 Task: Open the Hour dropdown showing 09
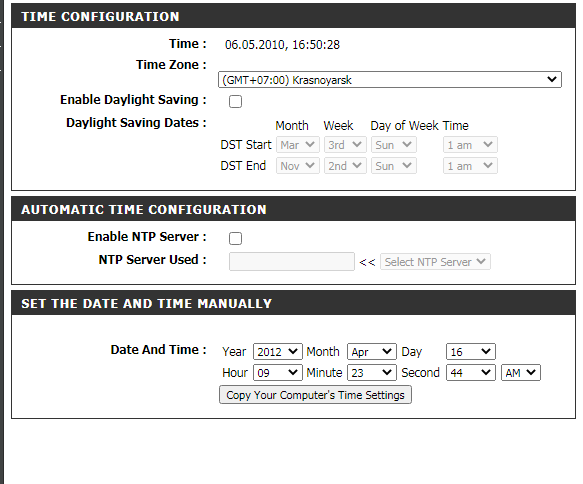click(278, 372)
